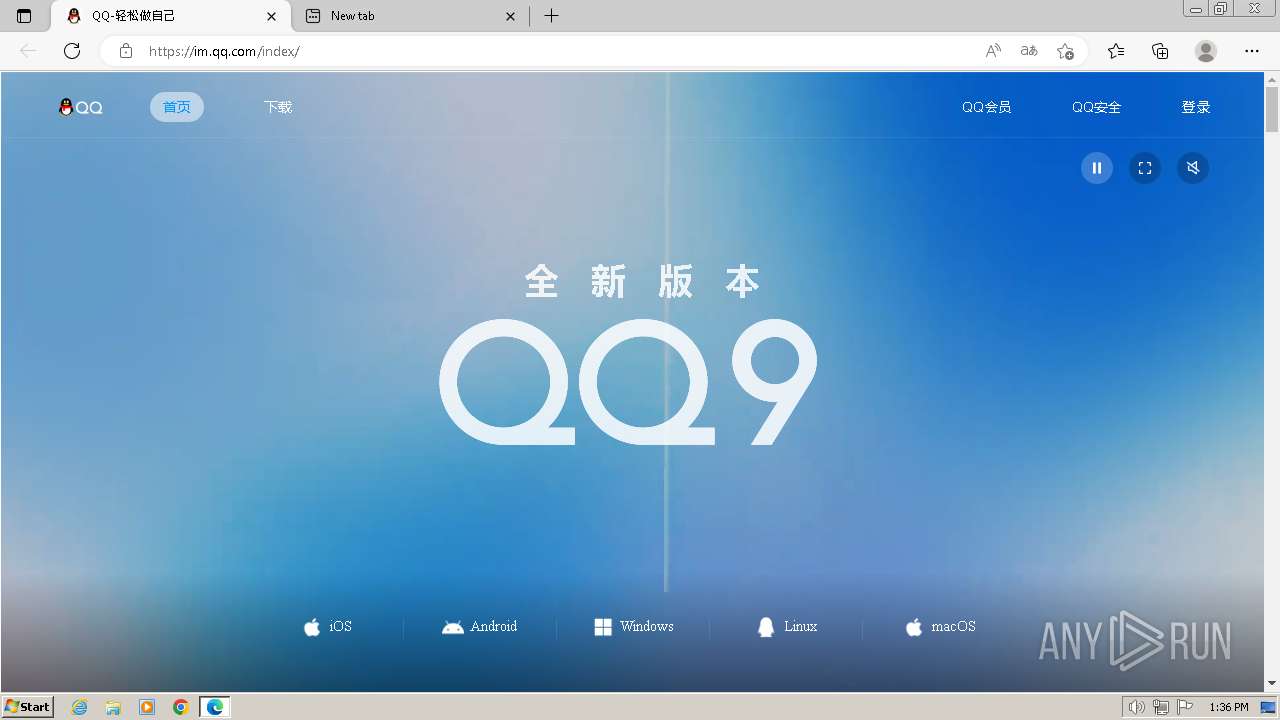The image size is (1280, 720).
Task: Close the QQ-轻松做自己 tab
Action: point(271,16)
